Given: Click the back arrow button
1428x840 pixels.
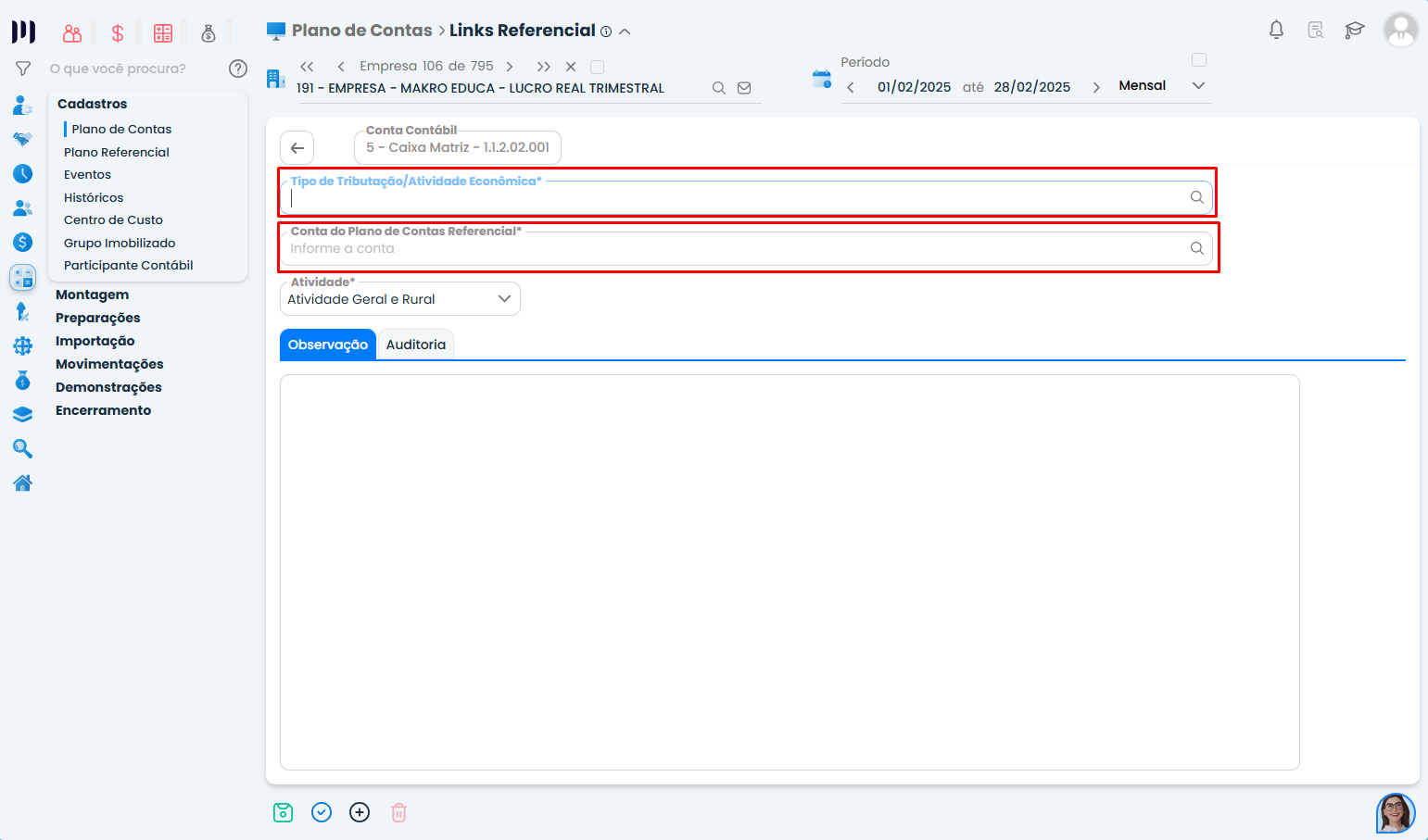Looking at the screenshot, I should point(297,148).
